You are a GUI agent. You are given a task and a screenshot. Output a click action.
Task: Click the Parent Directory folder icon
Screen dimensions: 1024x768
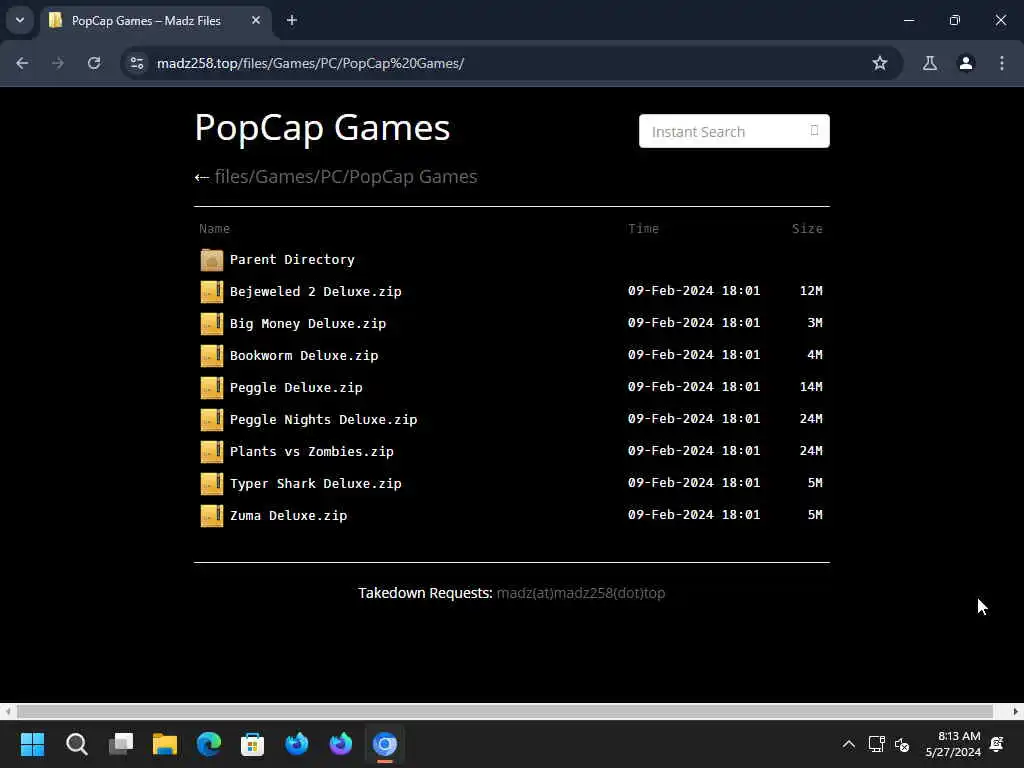(212, 260)
